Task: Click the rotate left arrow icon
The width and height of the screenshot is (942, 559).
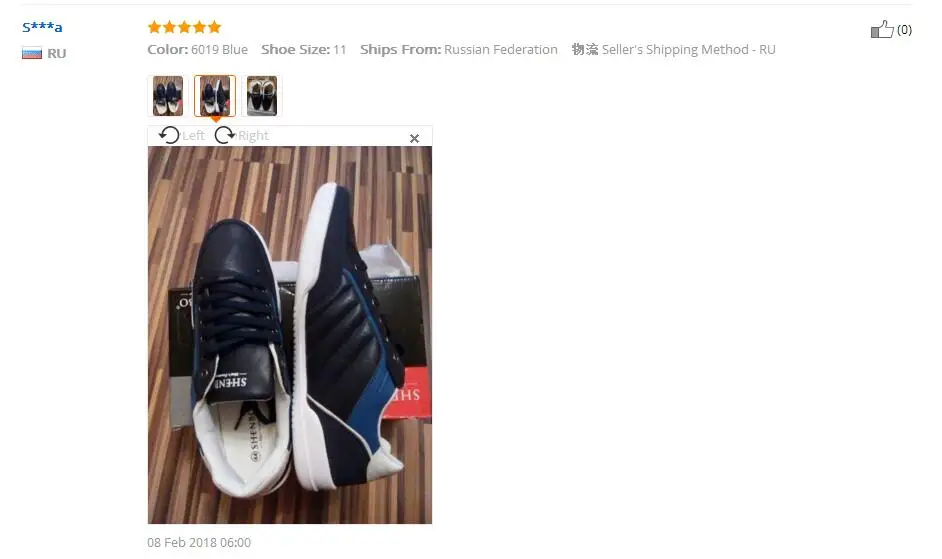Action: [x=169, y=135]
